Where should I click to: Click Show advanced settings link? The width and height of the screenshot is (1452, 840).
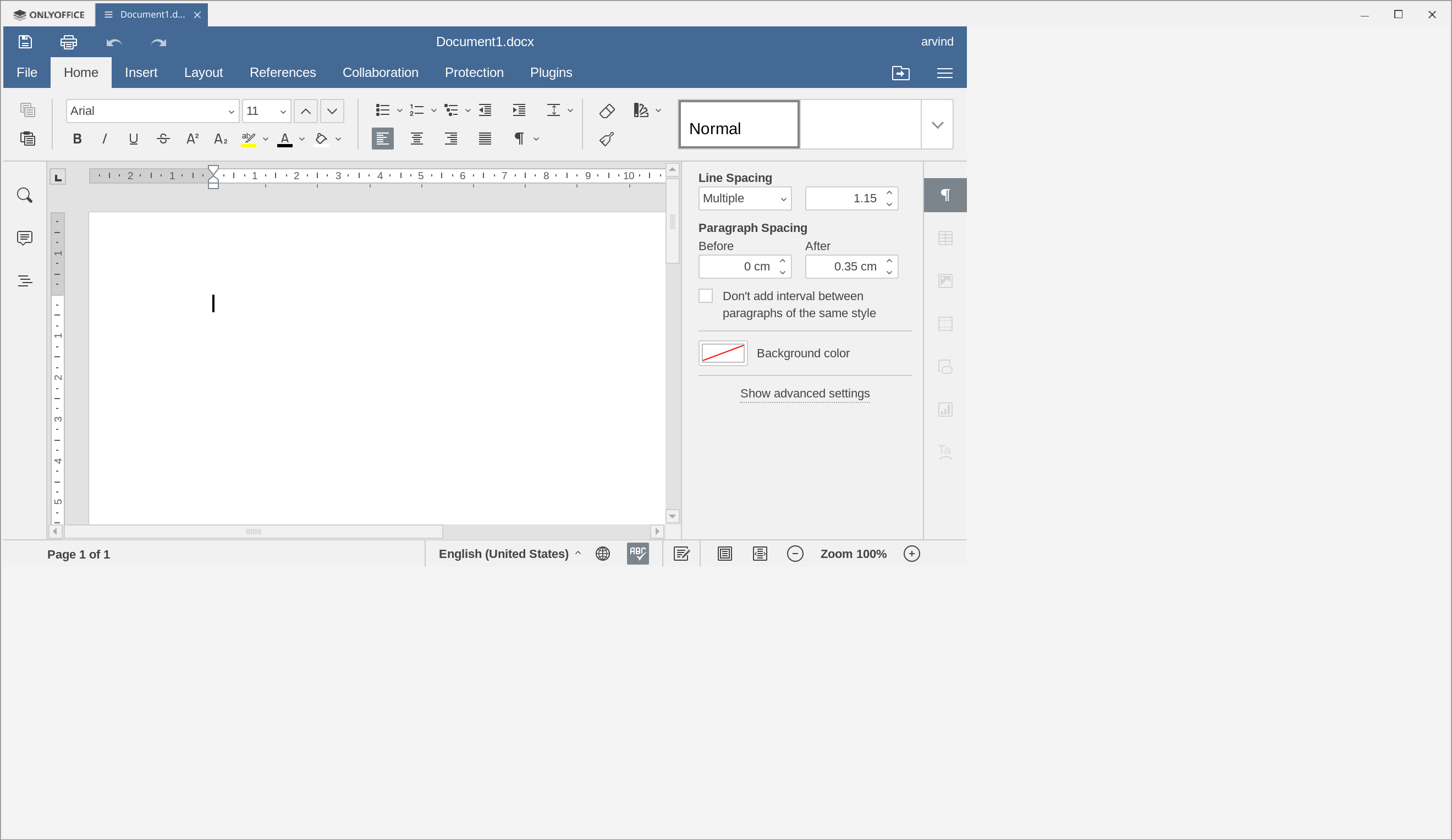(805, 393)
